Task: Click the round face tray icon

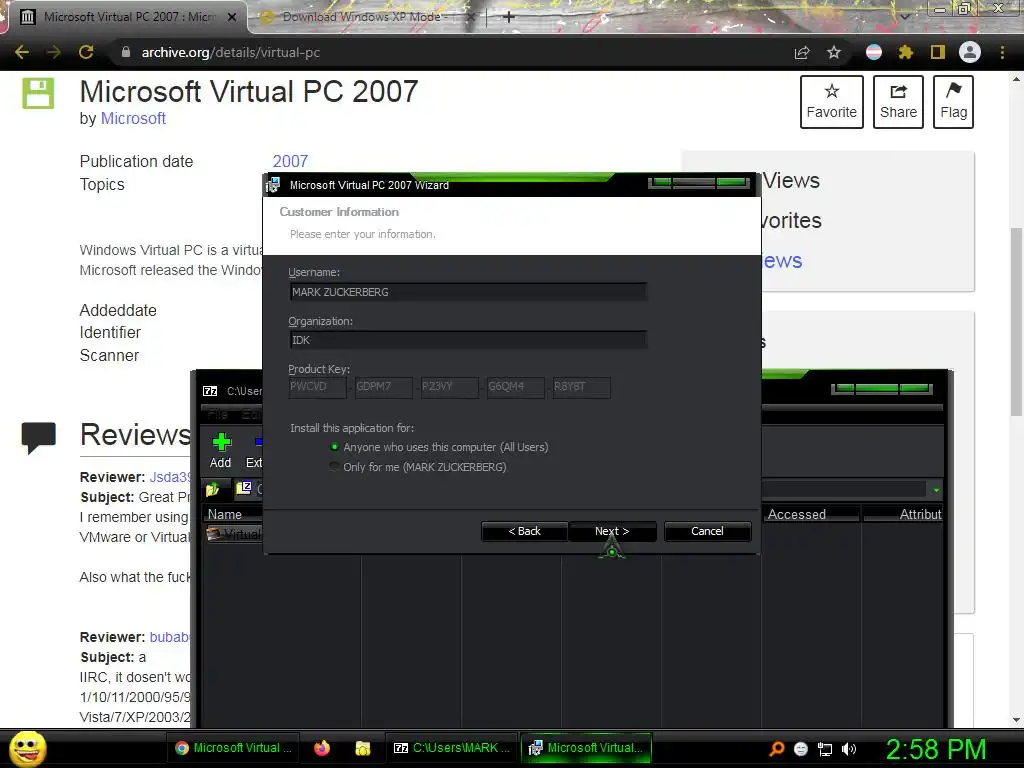Action: 801,748
